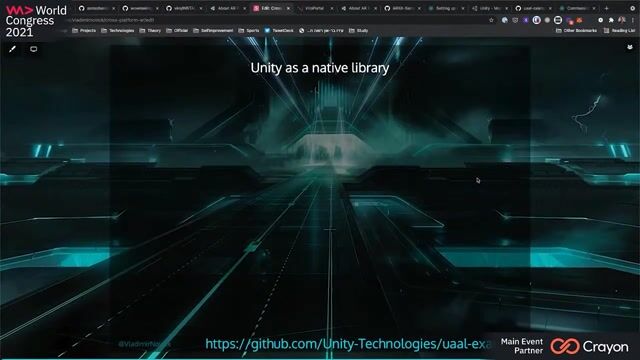Image resolution: width=640 pixels, height=360 pixels.
Task: Close the ViroPortal tab
Action: click(x=332, y=8)
